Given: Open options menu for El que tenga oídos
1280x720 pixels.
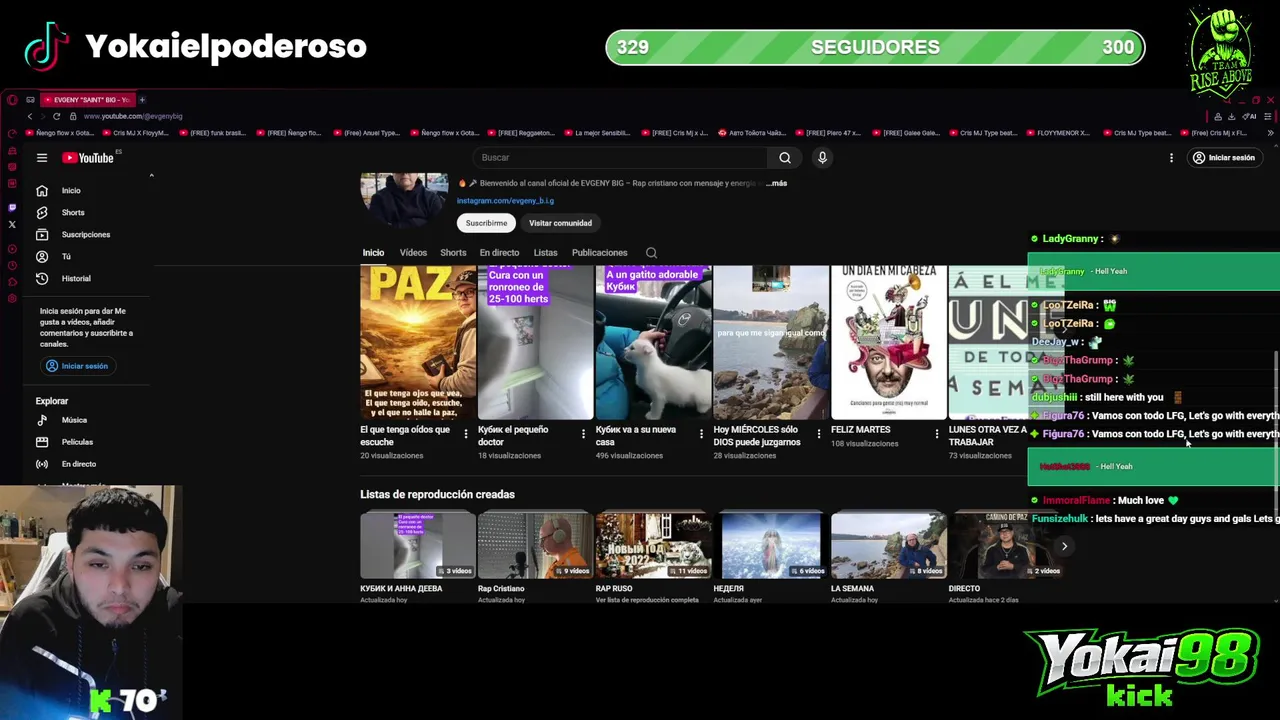Looking at the screenshot, I should (x=465, y=434).
